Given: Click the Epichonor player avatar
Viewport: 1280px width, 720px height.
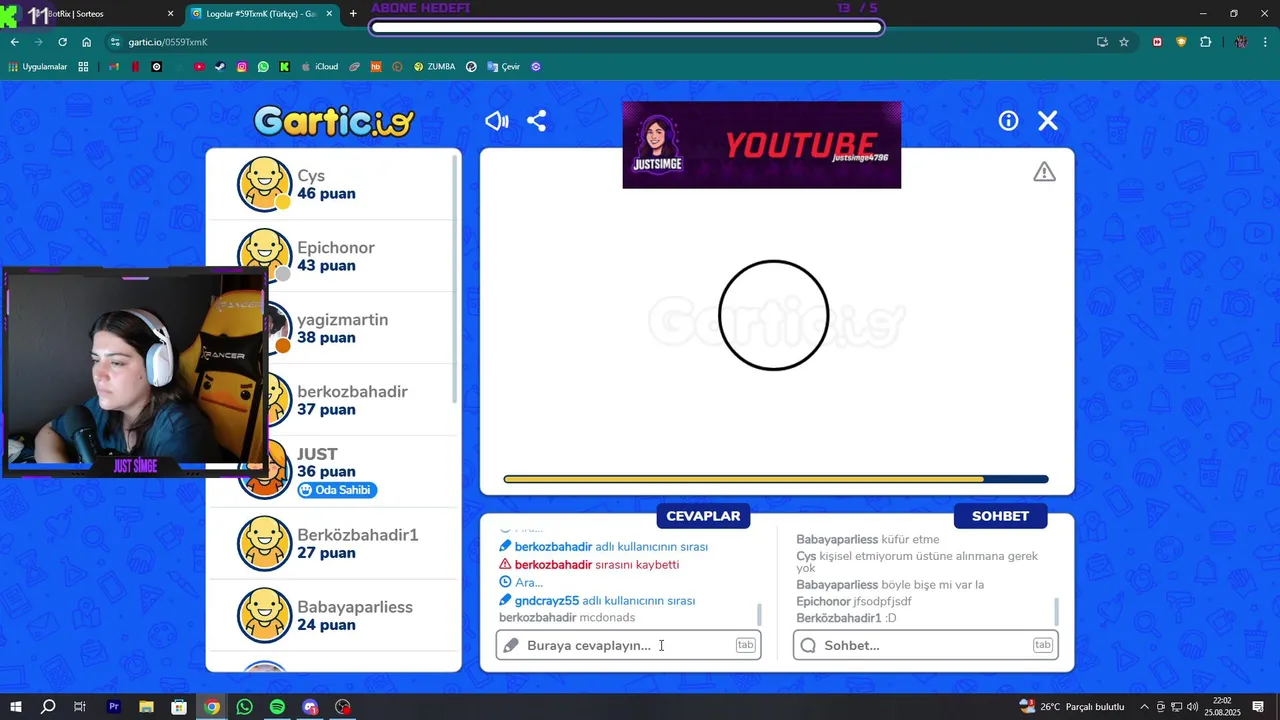Looking at the screenshot, I should (264, 256).
